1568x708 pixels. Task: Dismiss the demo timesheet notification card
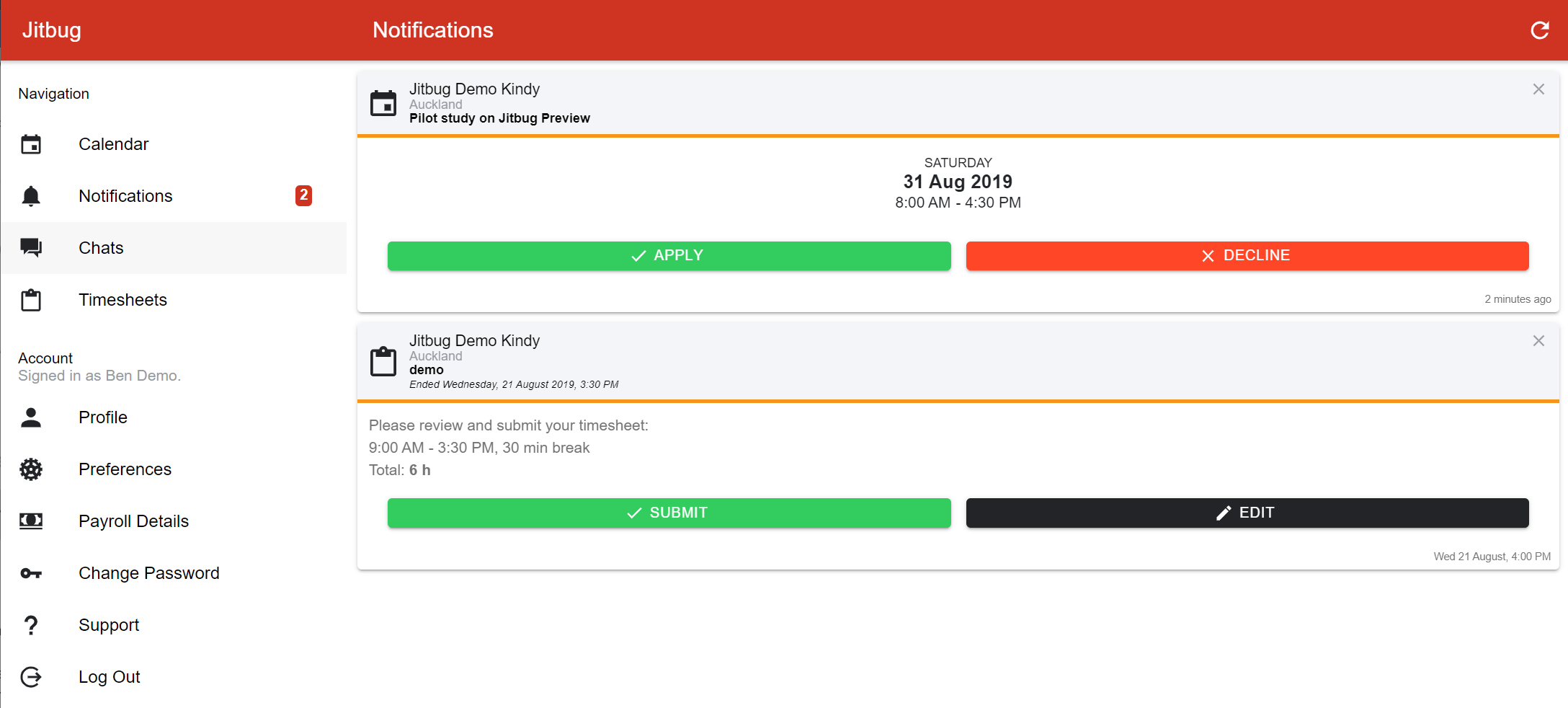tap(1538, 341)
